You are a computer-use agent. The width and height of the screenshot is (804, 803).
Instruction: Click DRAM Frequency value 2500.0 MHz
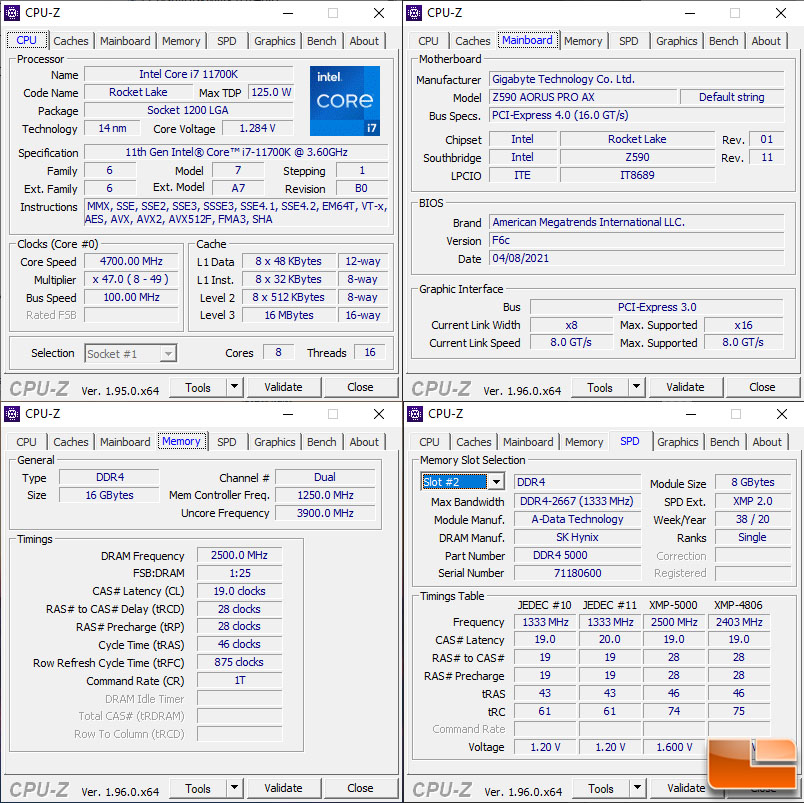pyautogui.click(x=239, y=555)
